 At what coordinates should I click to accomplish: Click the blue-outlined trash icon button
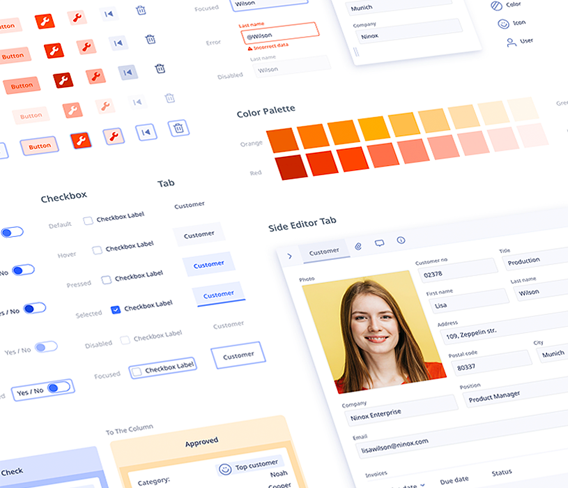click(x=178, y=128)
